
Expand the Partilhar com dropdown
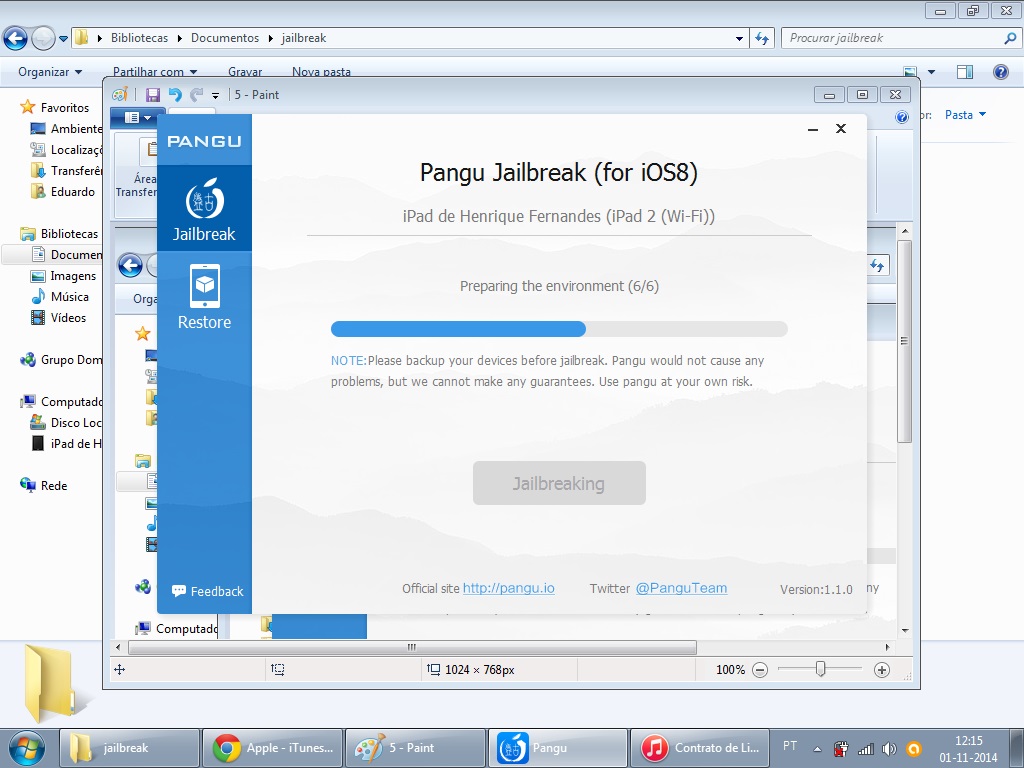click(155, 72)
